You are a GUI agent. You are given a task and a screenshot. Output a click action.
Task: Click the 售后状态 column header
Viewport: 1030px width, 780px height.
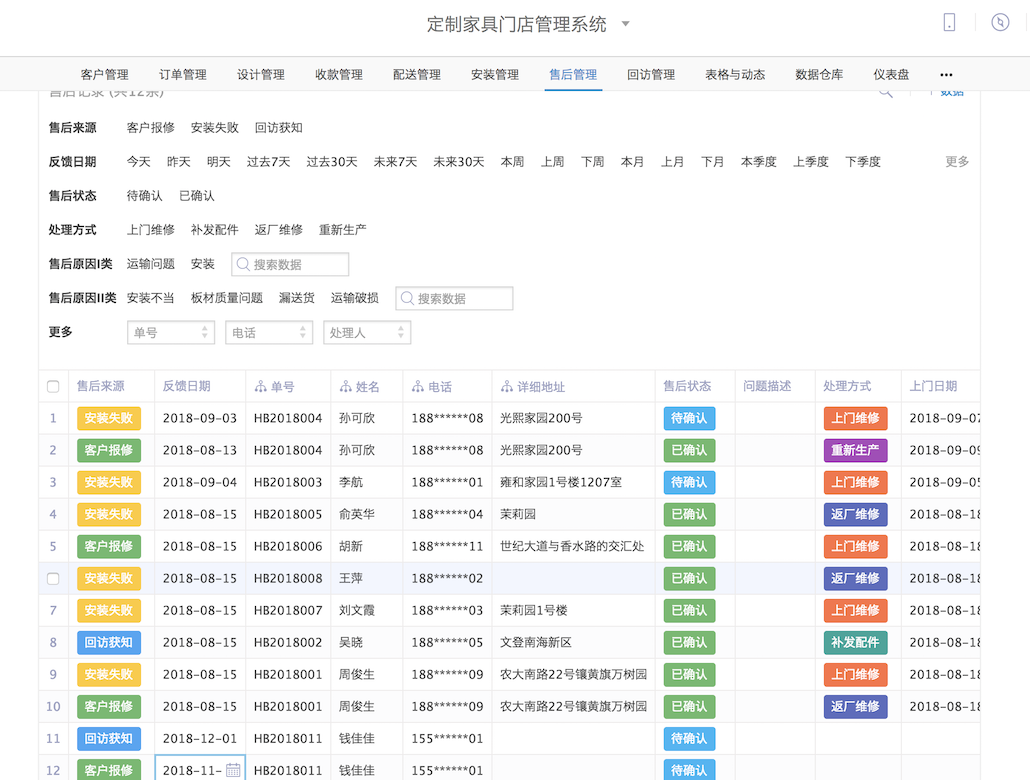[687, 386]
